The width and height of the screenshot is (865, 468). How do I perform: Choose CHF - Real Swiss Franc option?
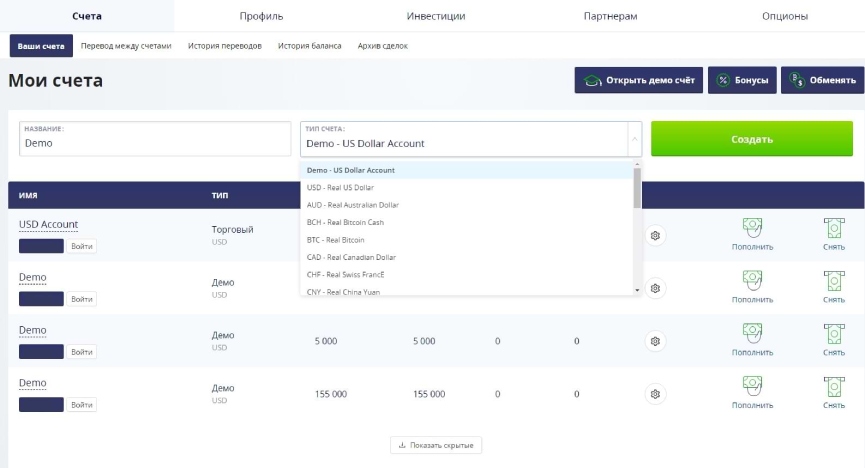click(467, 275)
